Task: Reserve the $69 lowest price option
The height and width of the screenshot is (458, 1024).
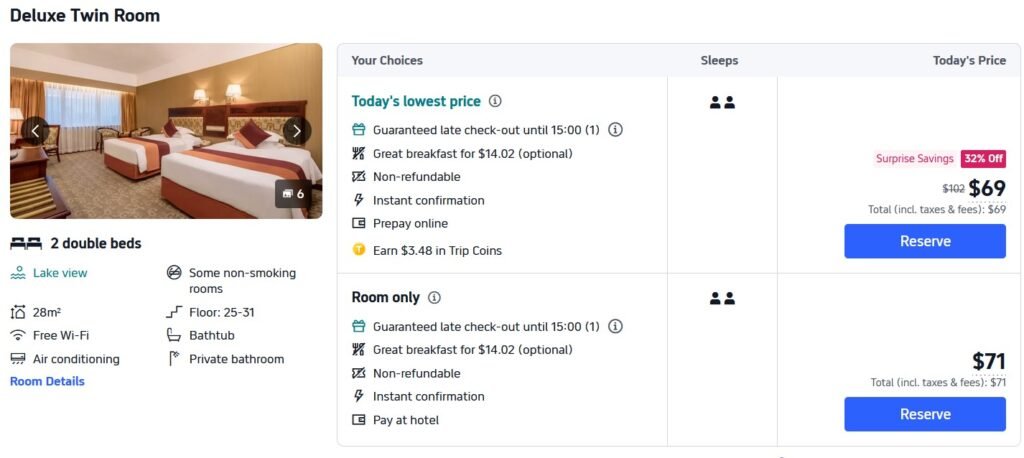Action: [x=925, y=241]
